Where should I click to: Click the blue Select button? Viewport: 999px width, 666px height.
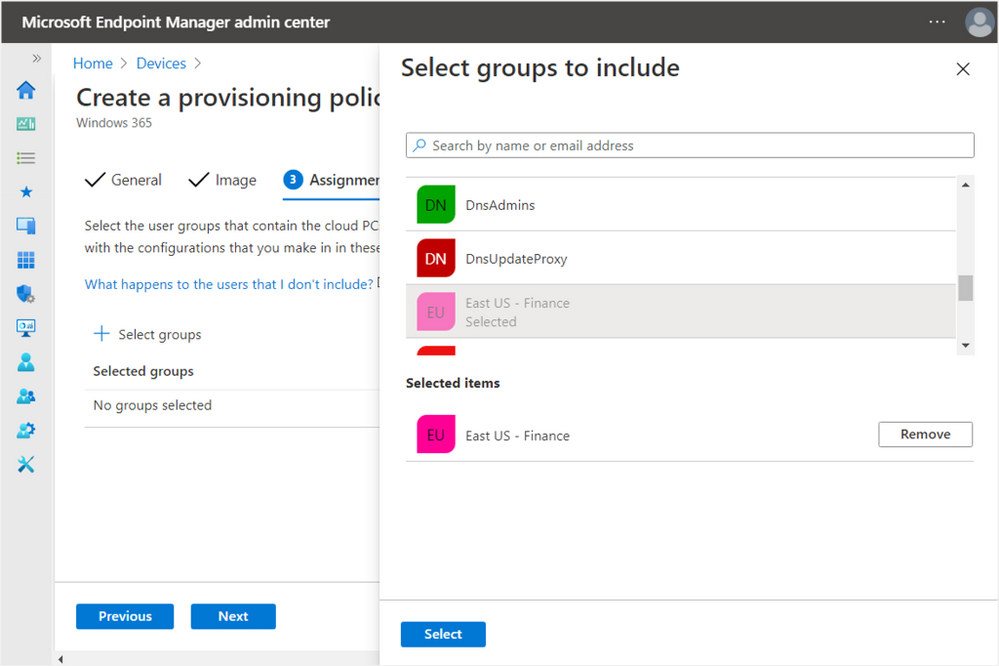click(443, 634)
